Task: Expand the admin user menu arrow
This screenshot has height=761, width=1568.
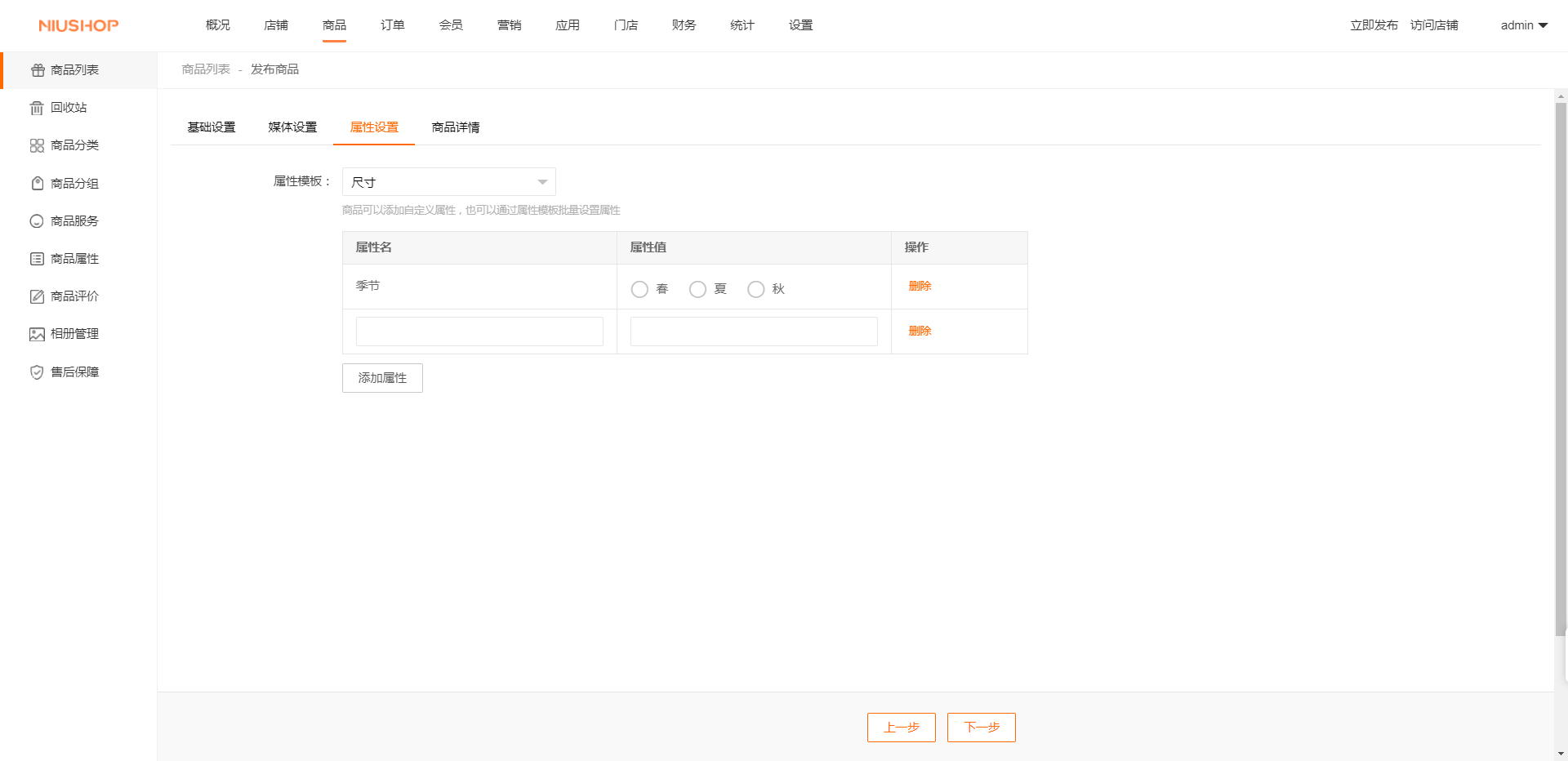Action: coord(1543,25)
